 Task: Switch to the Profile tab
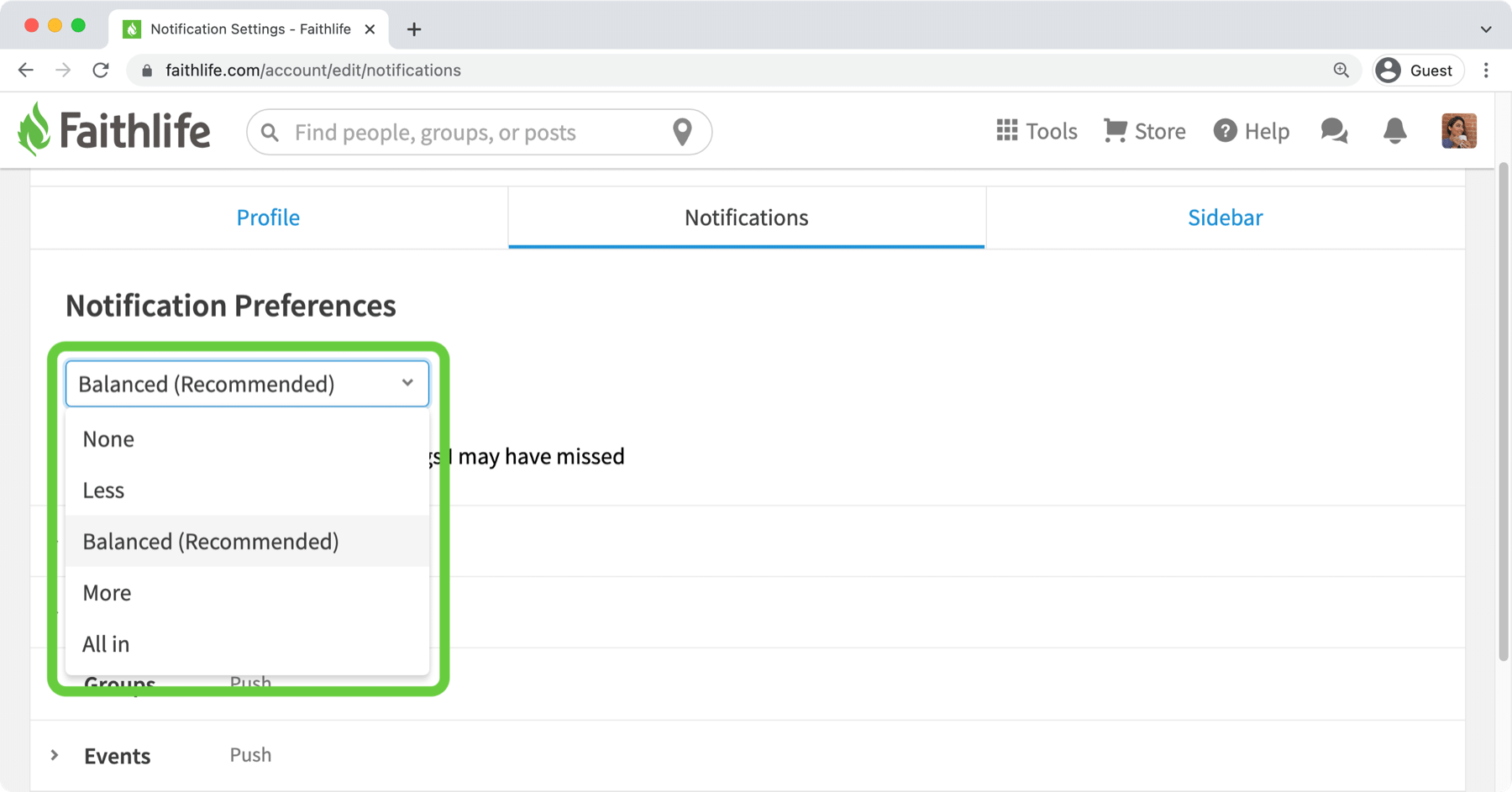click(268, 218)
